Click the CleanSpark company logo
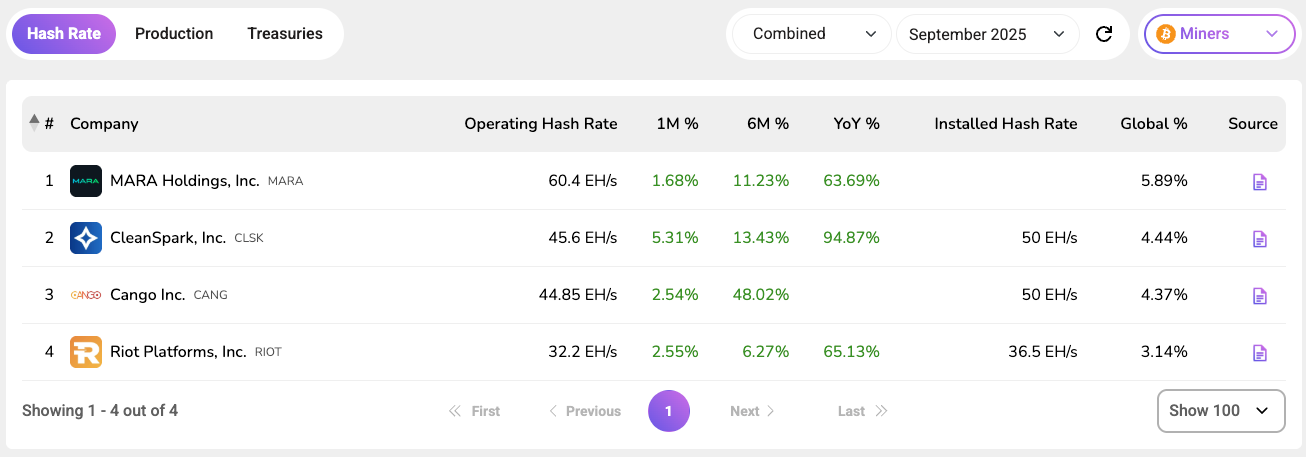This screenshot has width=1306, height=457. (x=86, y=238)
